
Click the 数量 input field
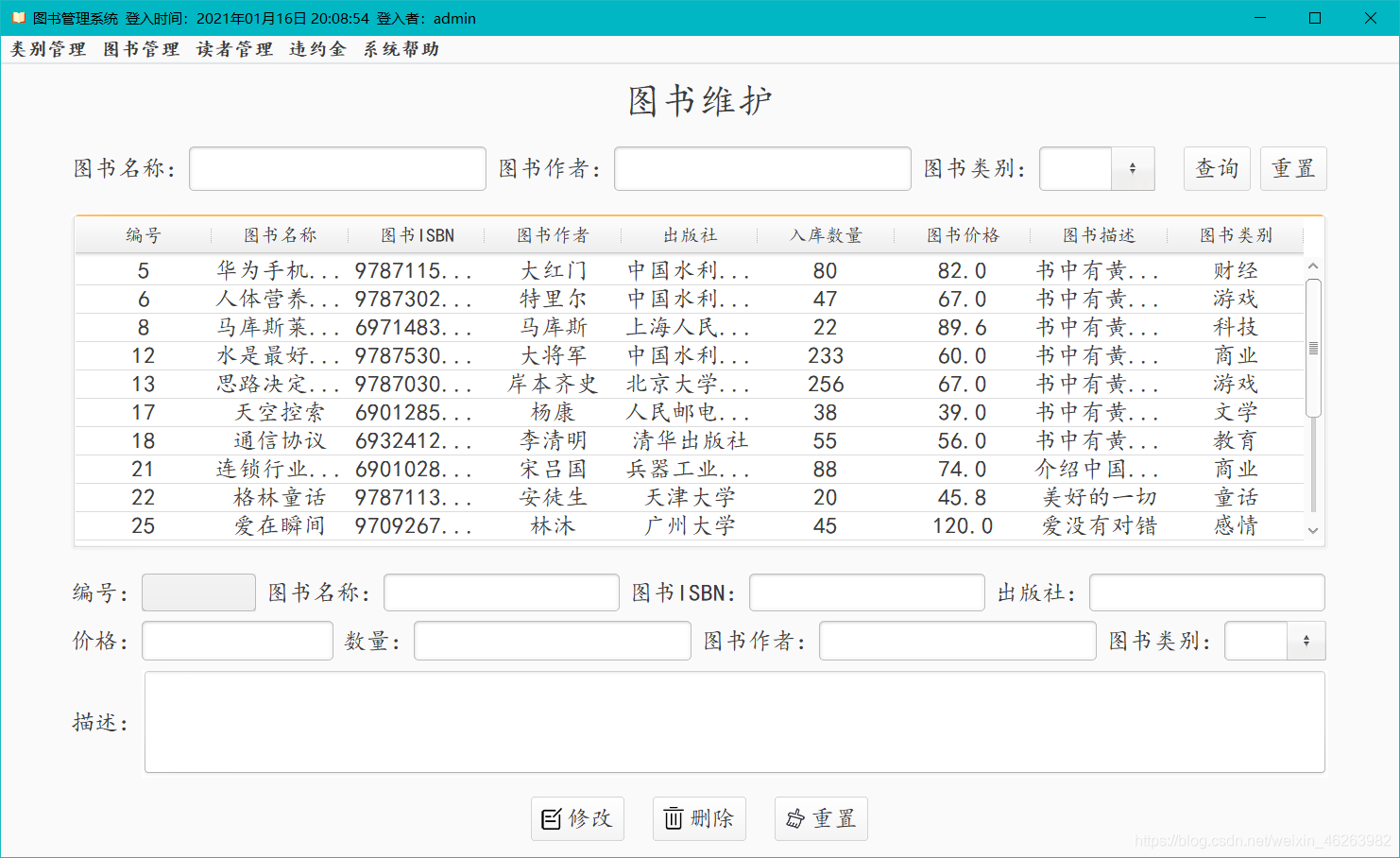point(553,641)
